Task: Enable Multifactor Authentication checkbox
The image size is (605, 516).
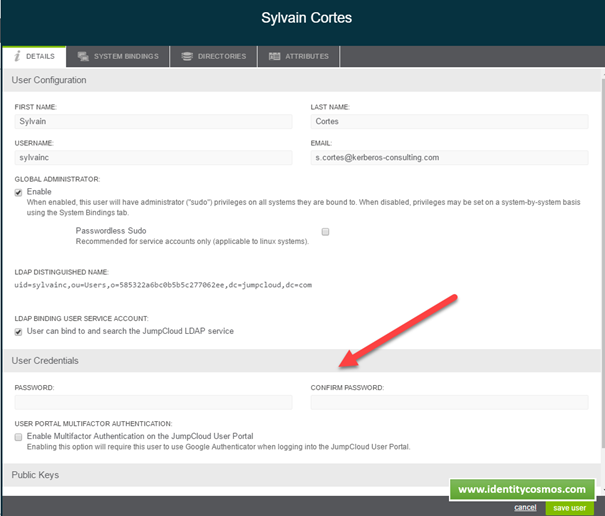Action: tap(18, 437)
